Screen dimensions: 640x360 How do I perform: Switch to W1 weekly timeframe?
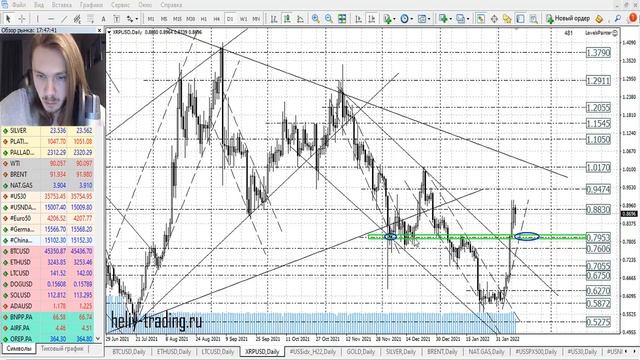(243, 19)
